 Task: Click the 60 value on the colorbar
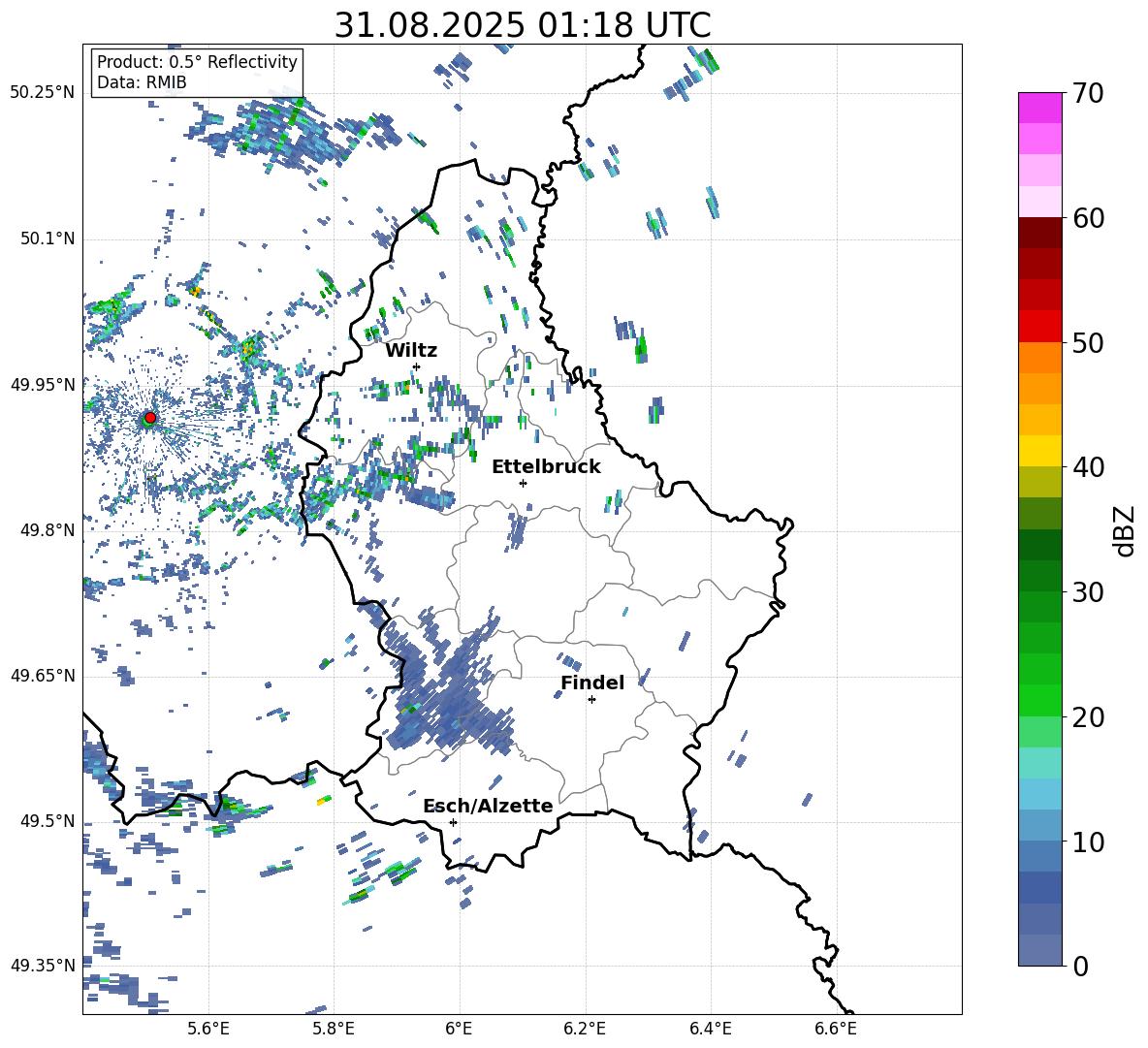pyautogui.click(x=1088, y=218)
